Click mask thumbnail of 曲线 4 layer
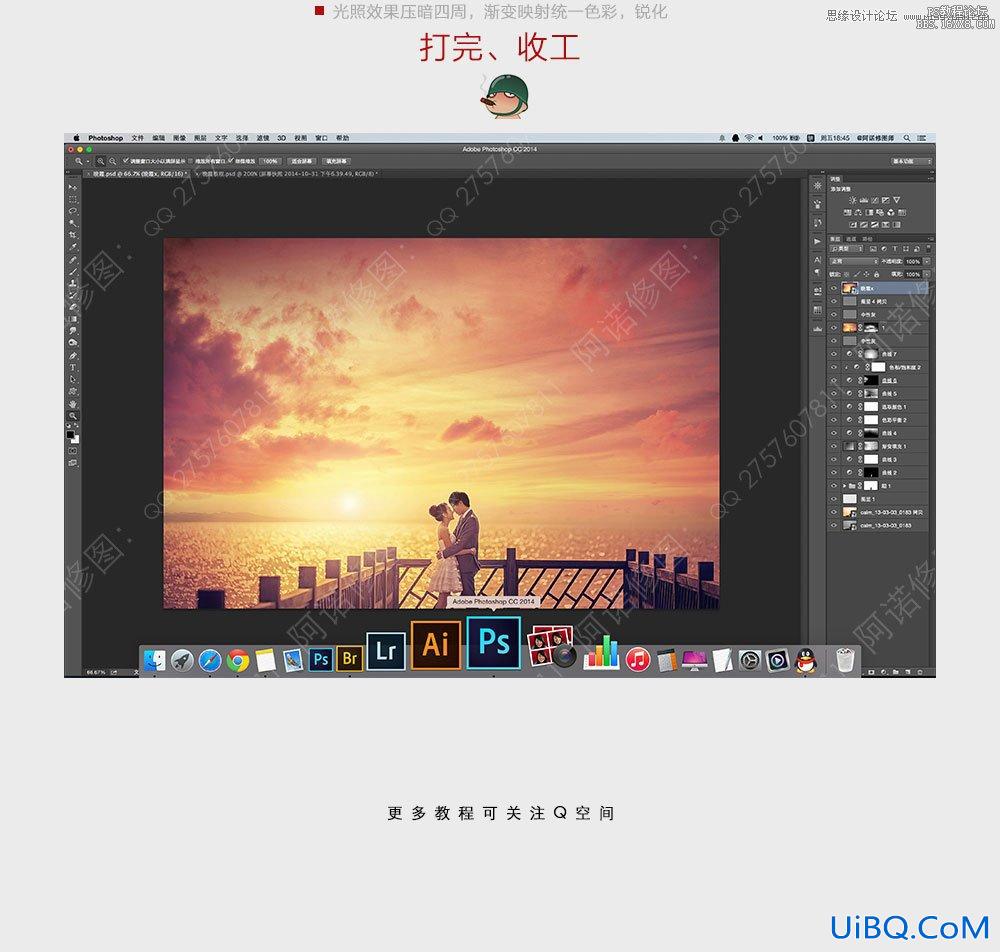The image size is (1000, 952). click(871, 433)
